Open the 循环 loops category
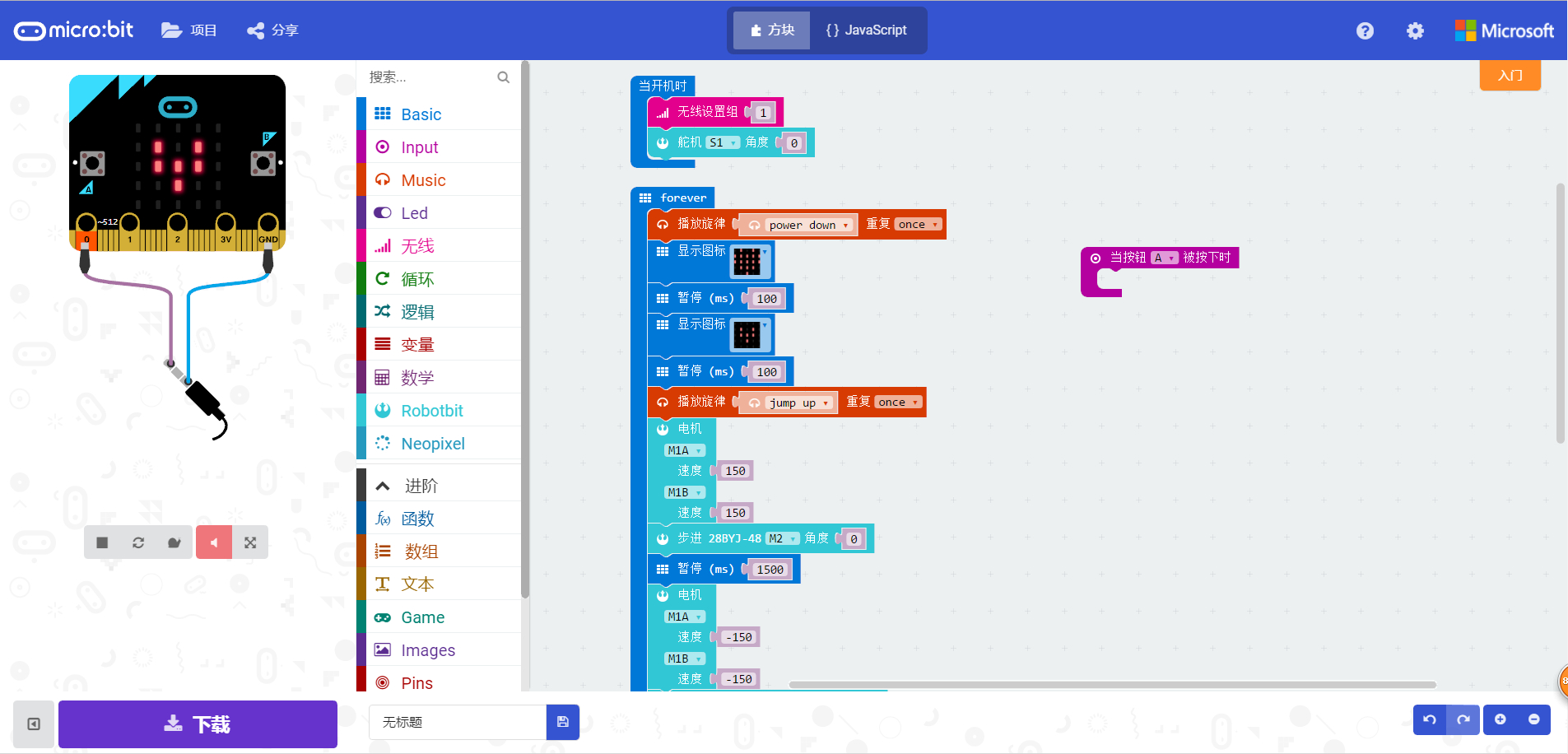The width and height of the screenshot is (1568, 754). tap(439, 278)
